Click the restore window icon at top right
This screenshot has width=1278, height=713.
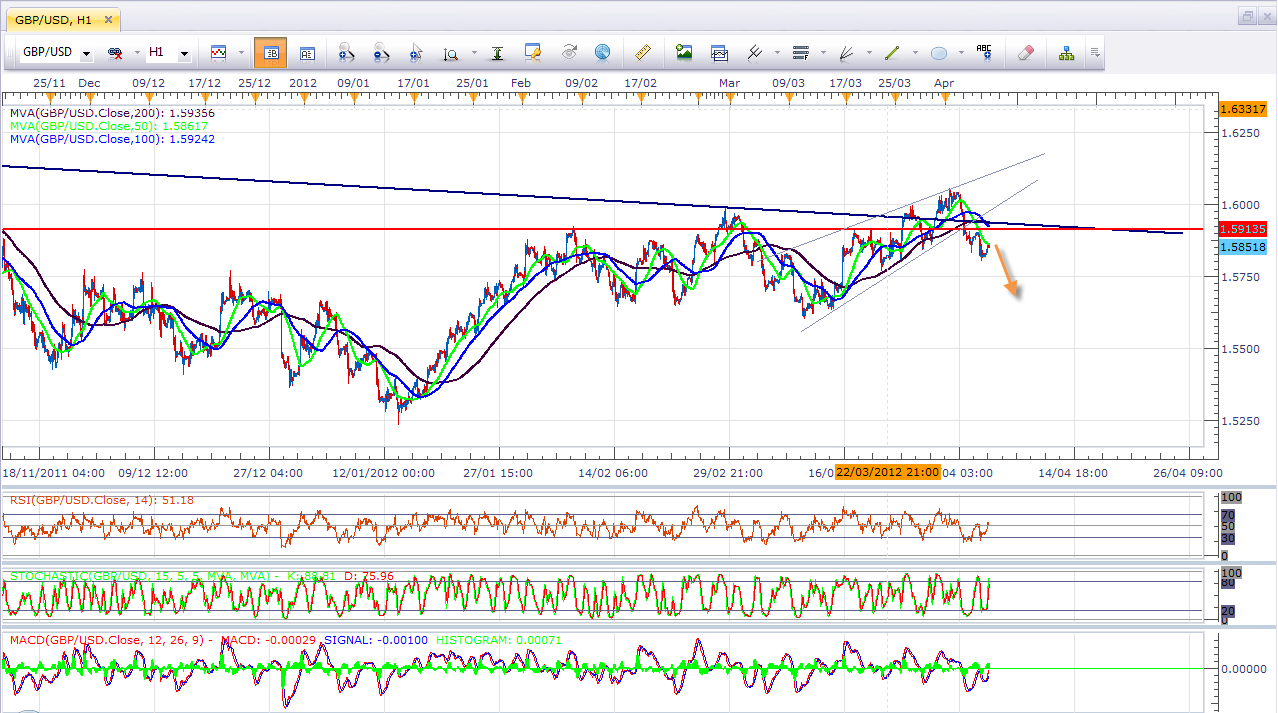[x=1247, y=16]
